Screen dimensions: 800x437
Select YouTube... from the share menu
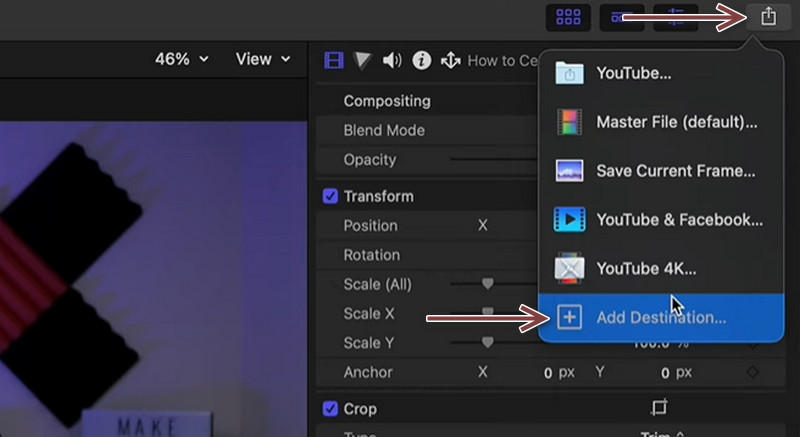[634, 73]
